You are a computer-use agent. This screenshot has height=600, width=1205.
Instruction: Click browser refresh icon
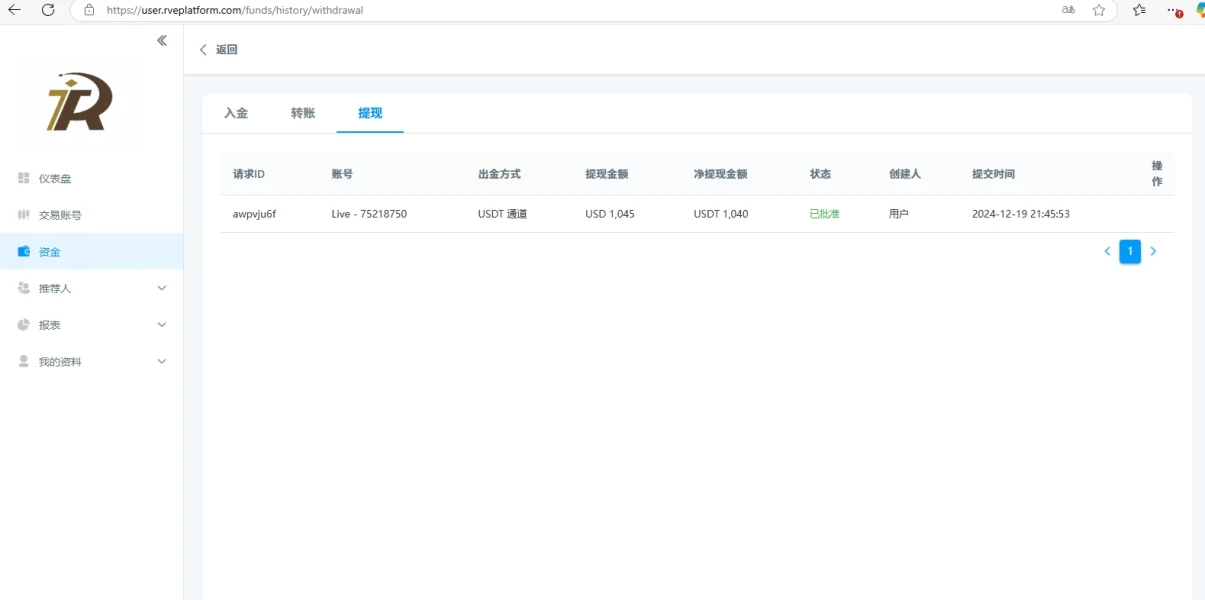pos(47,10)
